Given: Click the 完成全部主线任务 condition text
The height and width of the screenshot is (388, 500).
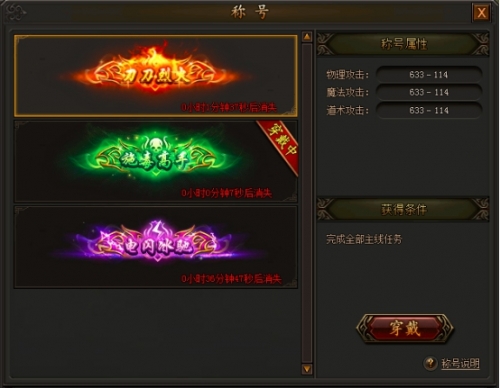Looking at the screenshot, I should [364, 239].
